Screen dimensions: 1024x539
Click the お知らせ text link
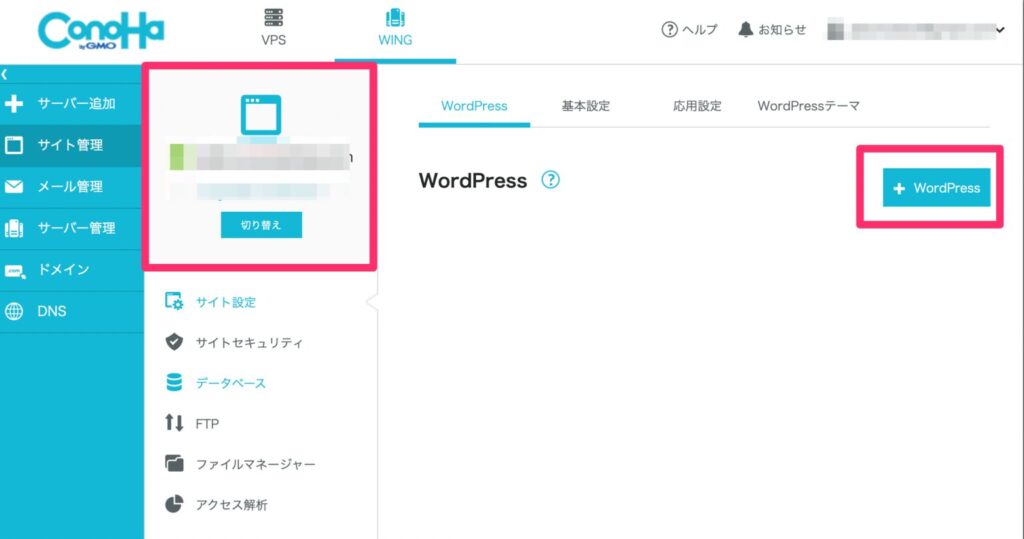click(x=782, y=29)
